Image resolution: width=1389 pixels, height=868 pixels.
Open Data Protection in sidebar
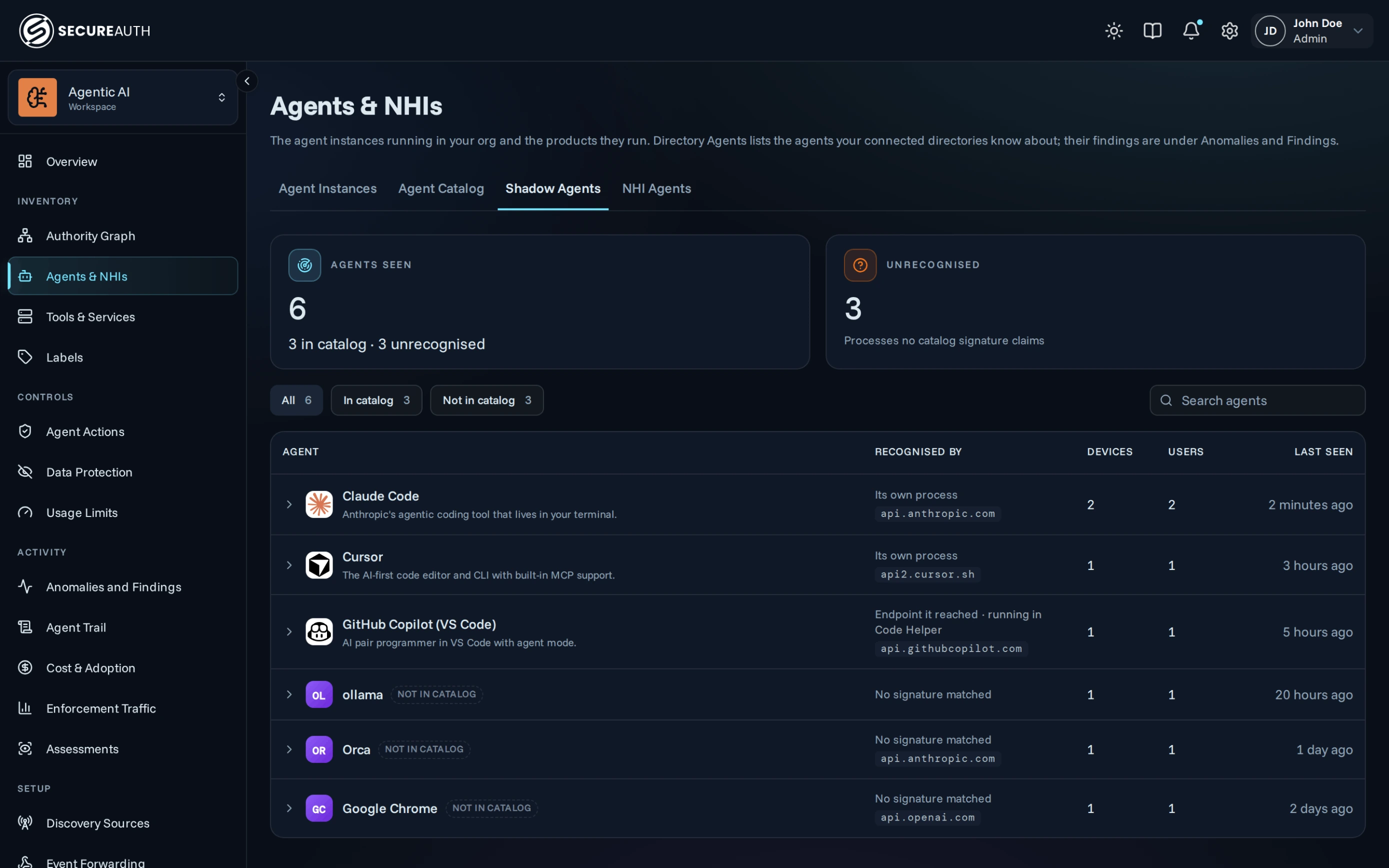123,472
